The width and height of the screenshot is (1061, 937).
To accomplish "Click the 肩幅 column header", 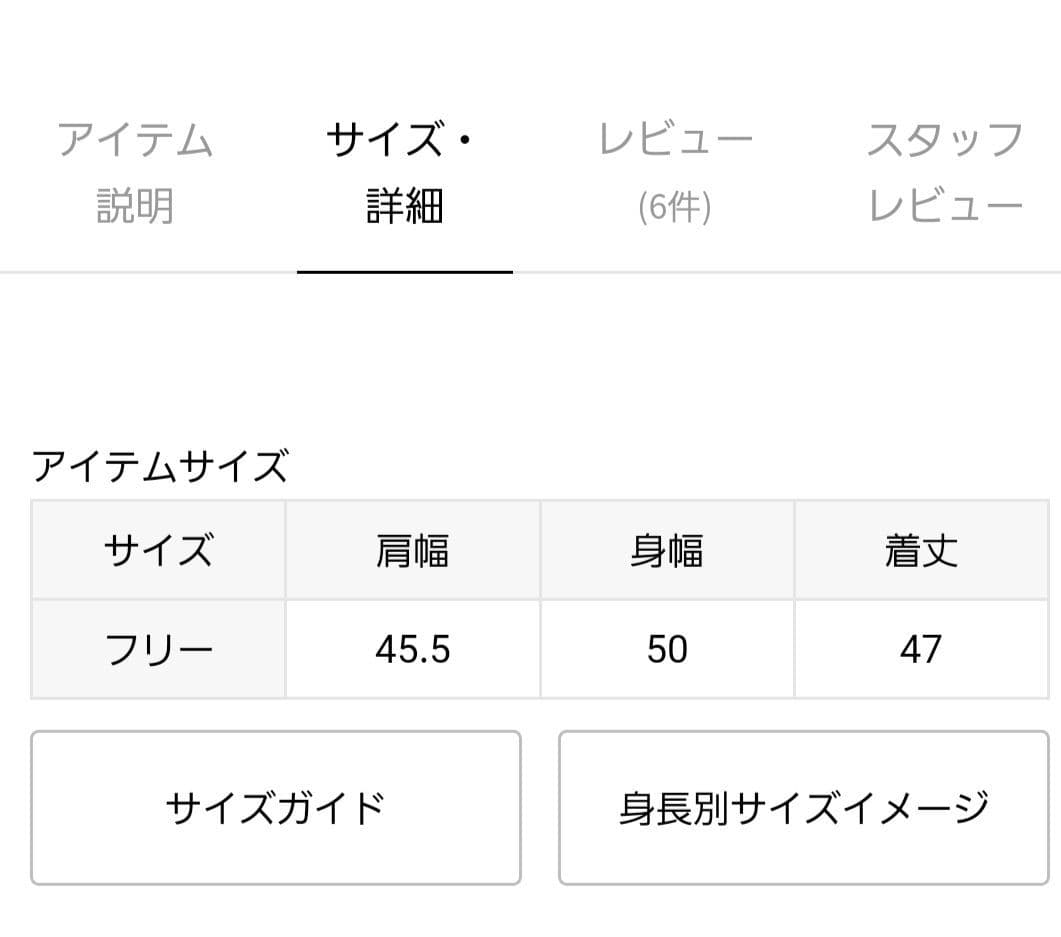I will click(x=414, y=550).
